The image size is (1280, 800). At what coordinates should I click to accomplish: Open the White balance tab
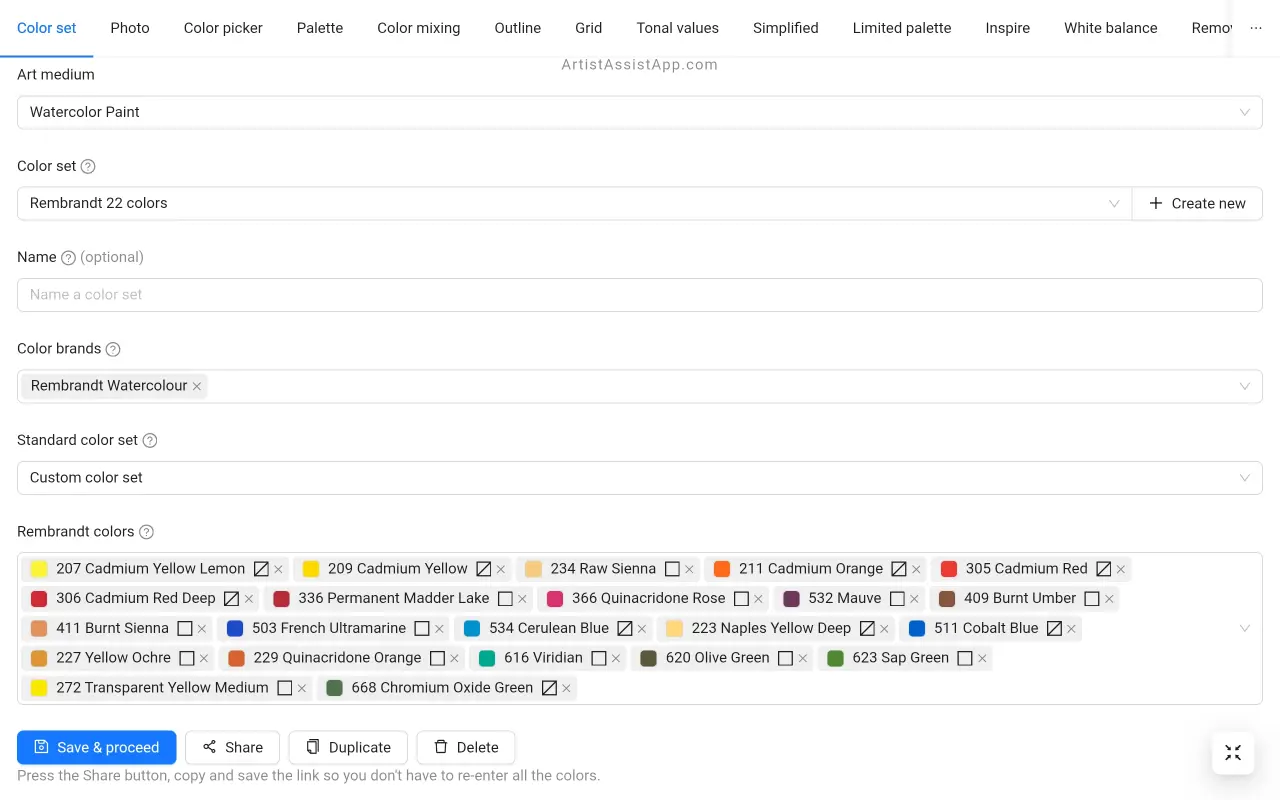coord(1111,28)
